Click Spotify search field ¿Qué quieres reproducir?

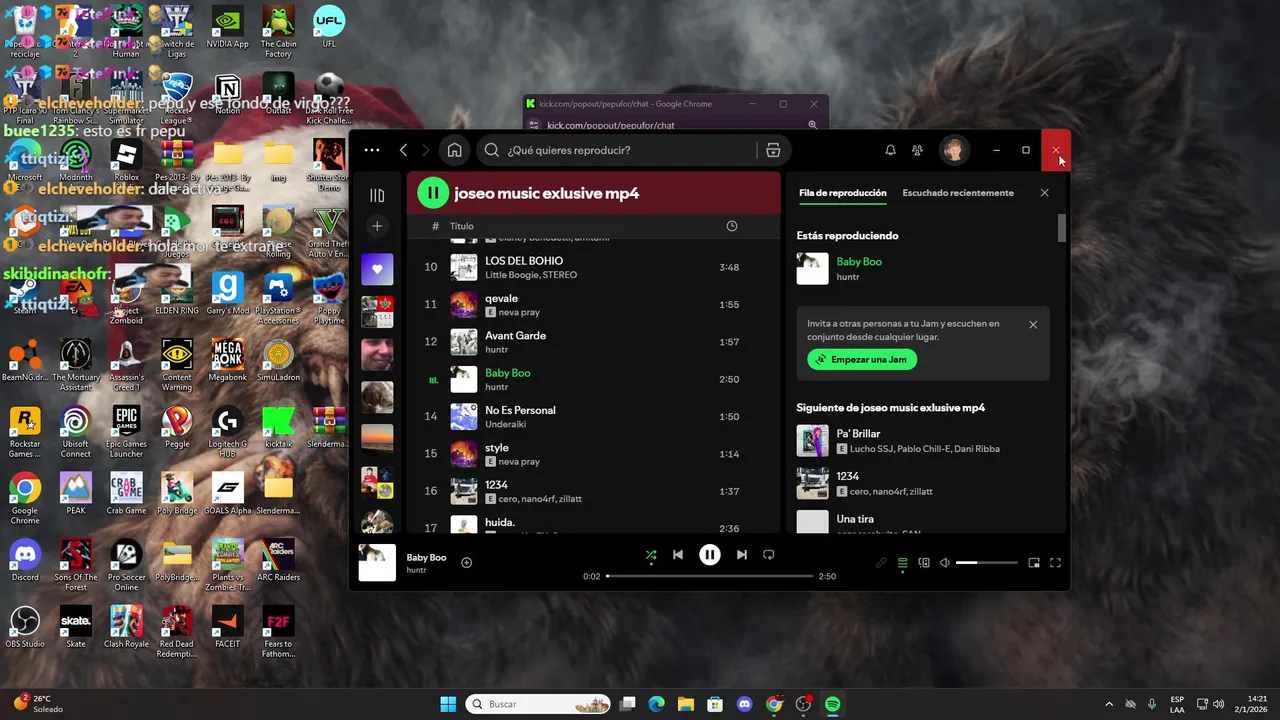[x=615, y=150]
